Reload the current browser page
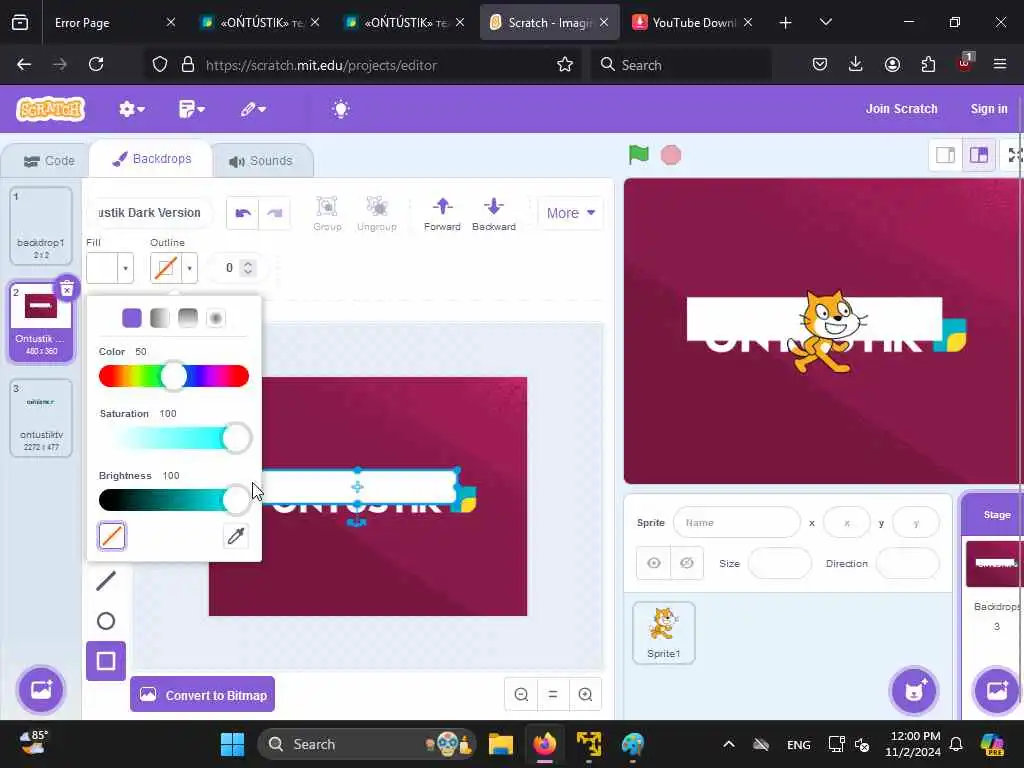This screenshot has width=1024, height=768. click(x=96, y=64)
